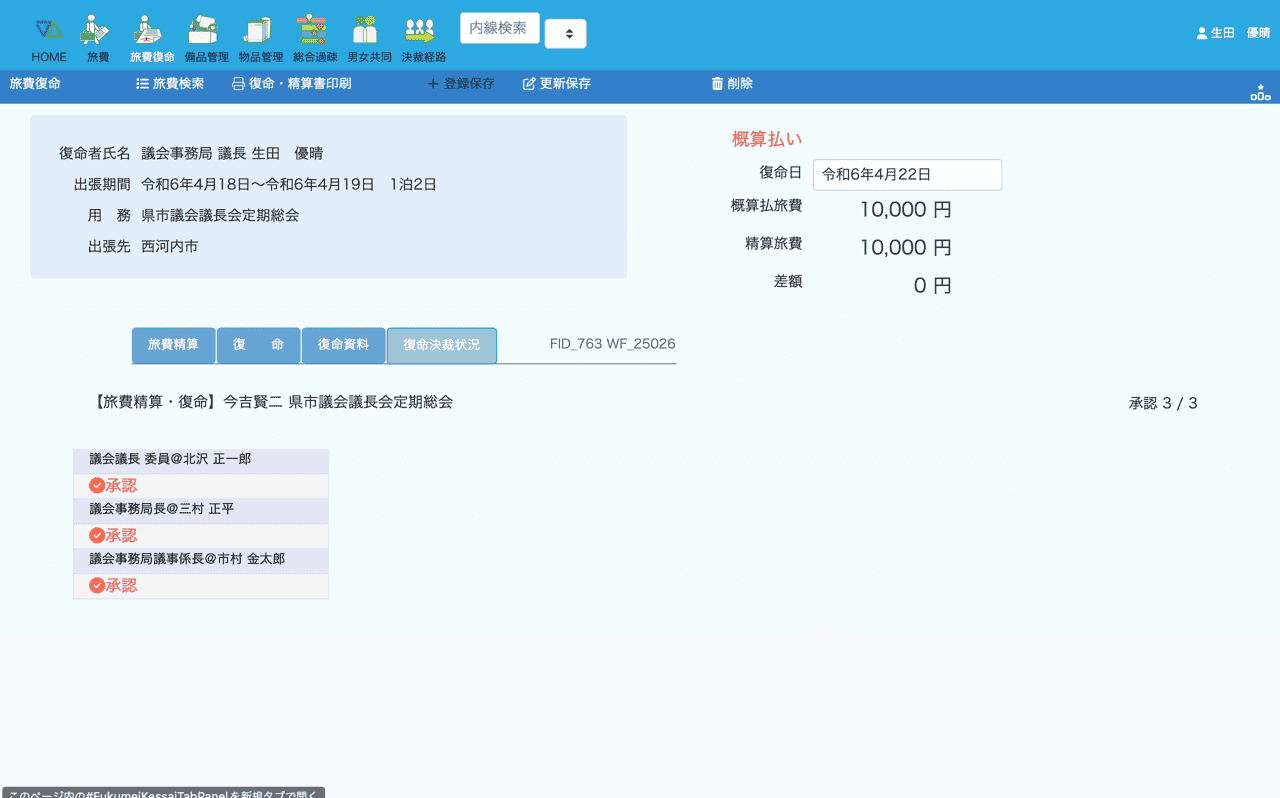1280x798 pixels.
Task: Select the 復命決裁状況 tab
Action: coord(441,345)
